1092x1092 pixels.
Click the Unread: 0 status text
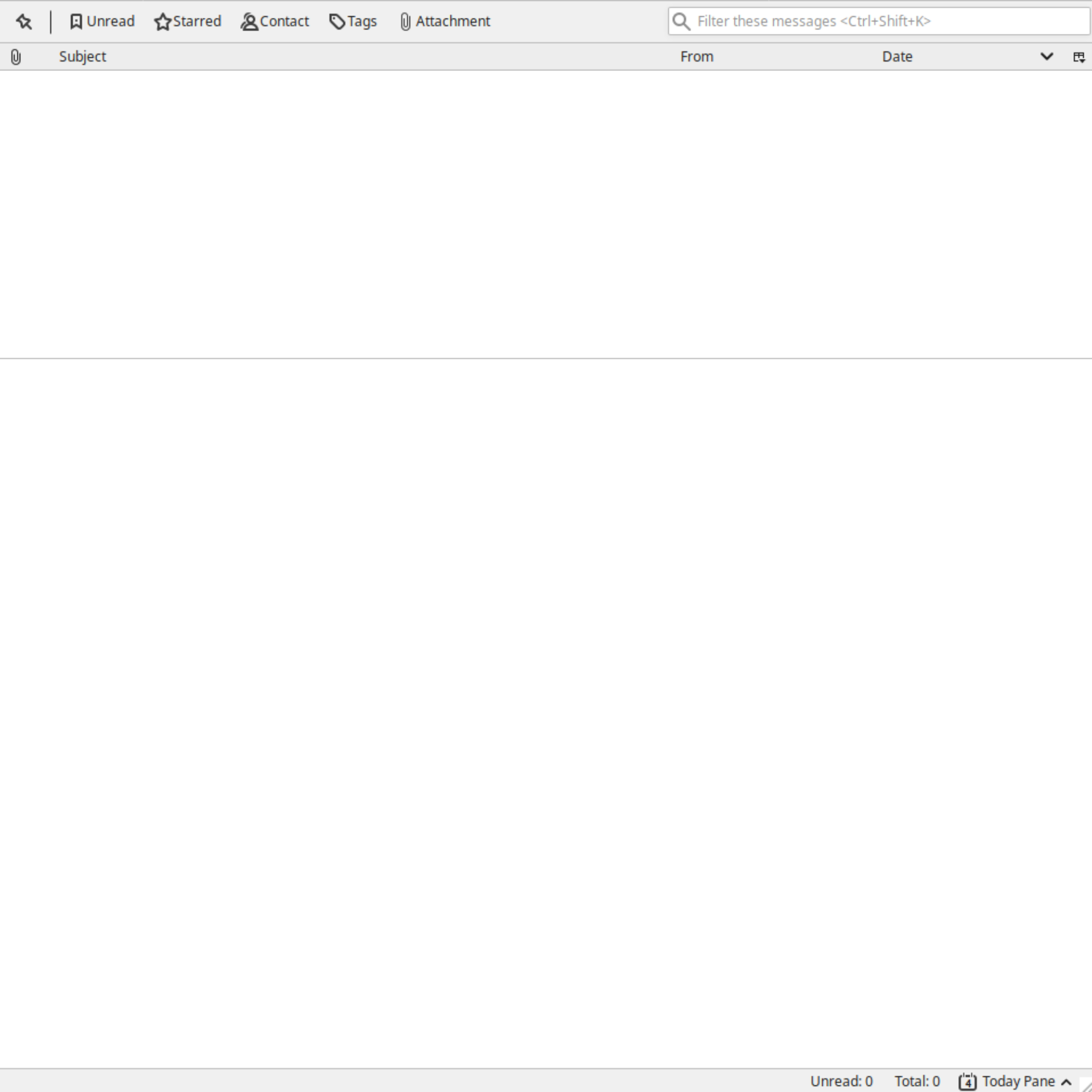(841, 1081)
